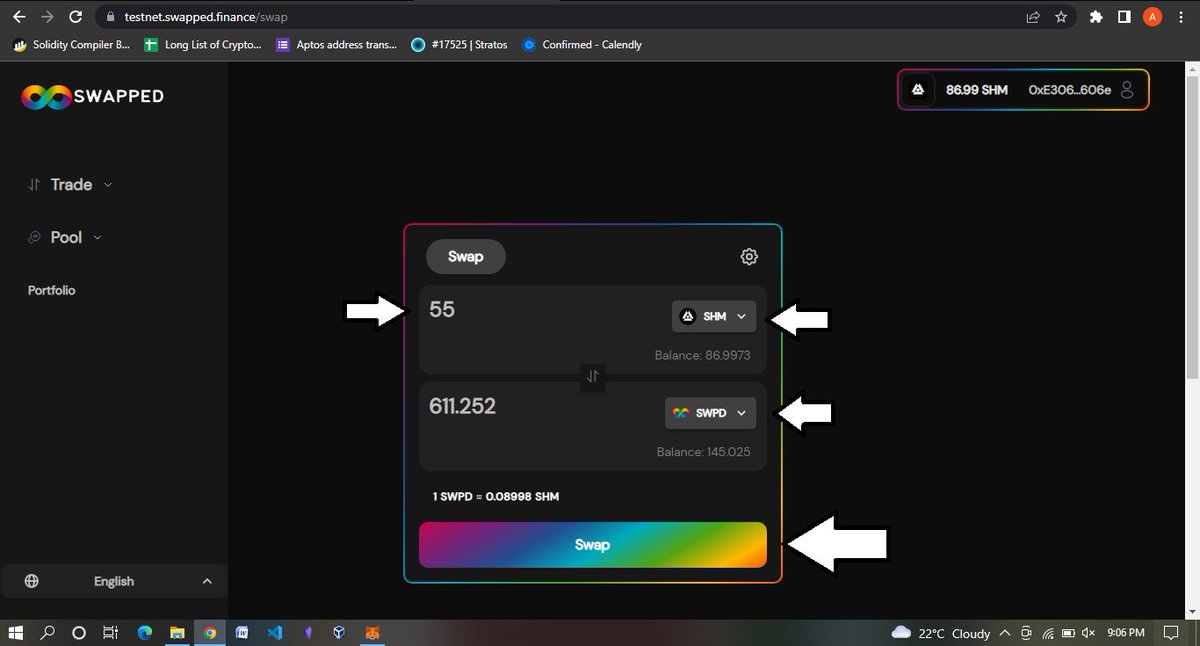Click the browser back arrow
Viewport: 1200px width, 646px height.
[x=18, y=17]
